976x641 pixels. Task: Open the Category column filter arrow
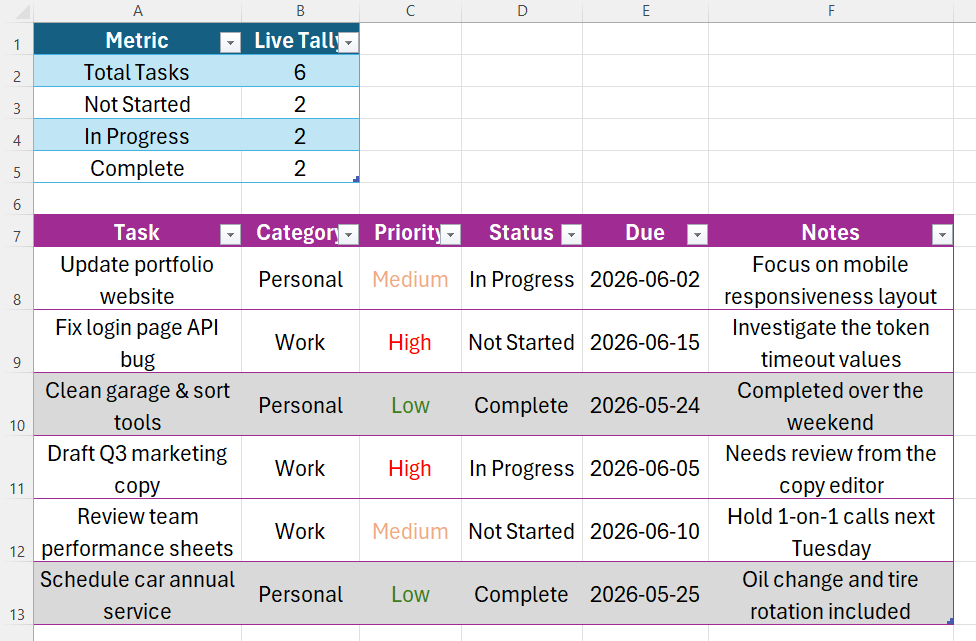(349, 235)
